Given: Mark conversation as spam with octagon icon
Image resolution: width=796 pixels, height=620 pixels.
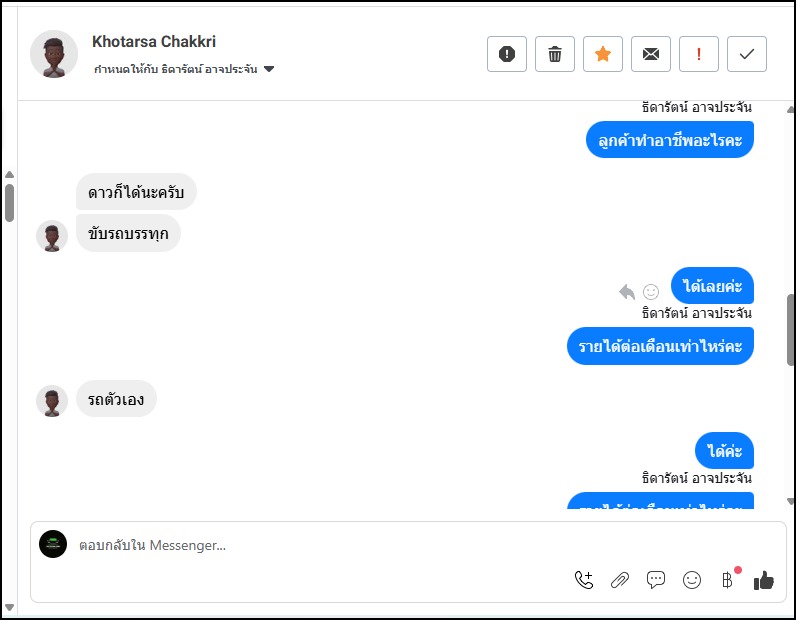Looking at the screenshot, I should point(507,54).
